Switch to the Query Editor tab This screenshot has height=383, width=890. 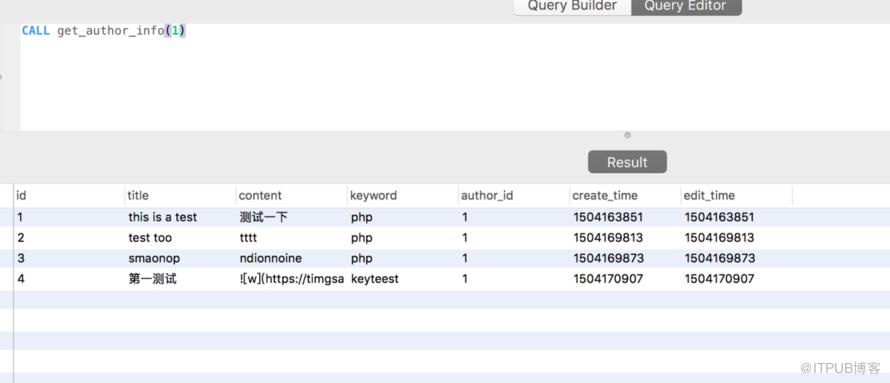point(686,6)
